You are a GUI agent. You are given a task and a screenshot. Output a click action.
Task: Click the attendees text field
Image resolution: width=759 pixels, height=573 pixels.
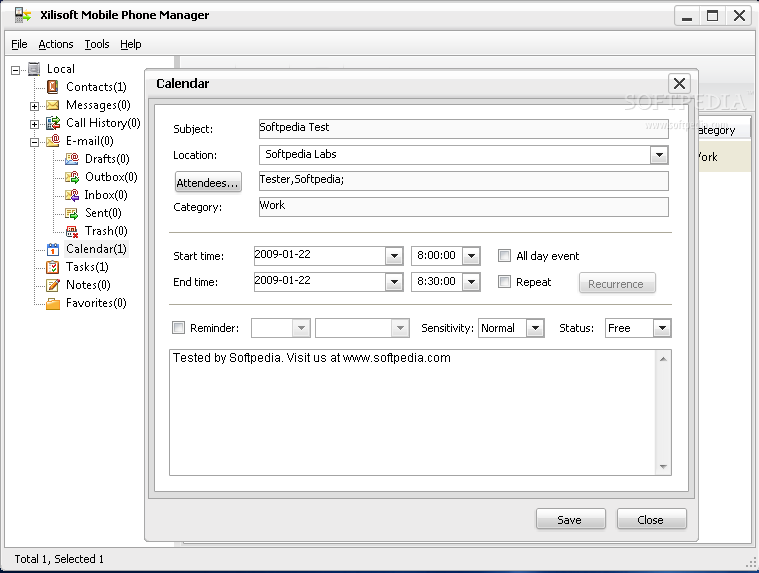(463, 181)
